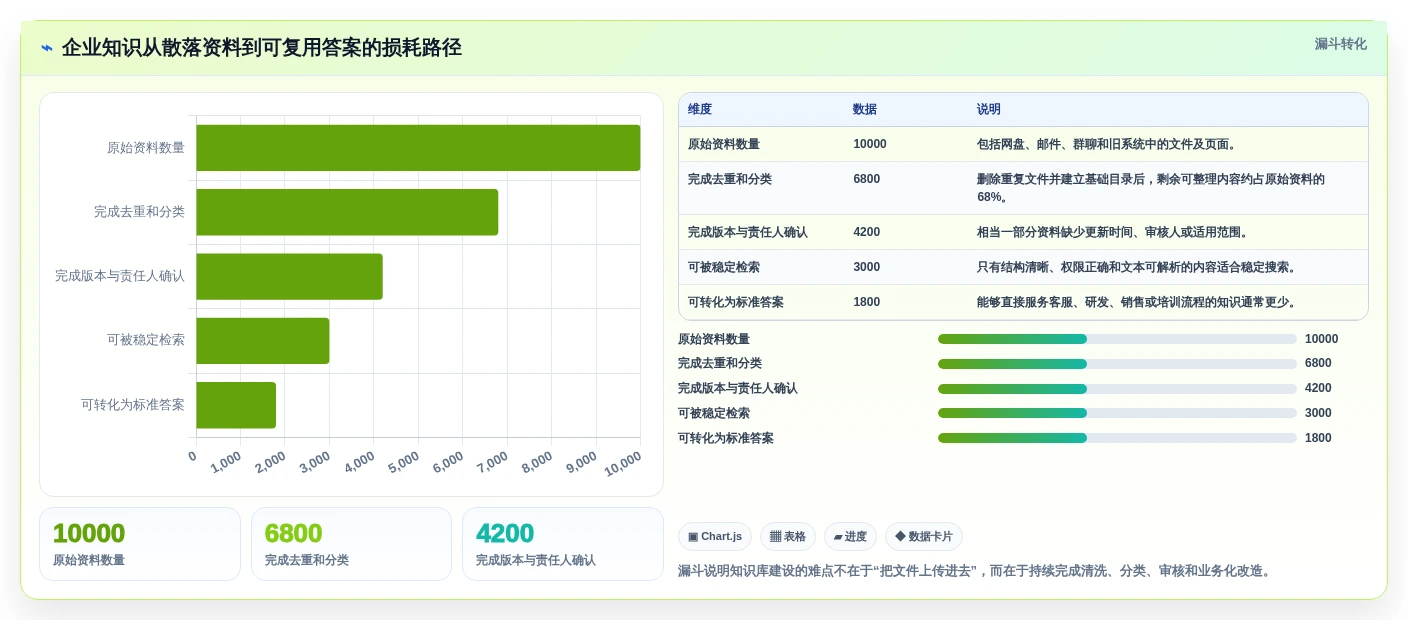Select the Chart.js tag chip
Image resolution: width=1408 pixels, height=620 pixels.
point(715,537)
